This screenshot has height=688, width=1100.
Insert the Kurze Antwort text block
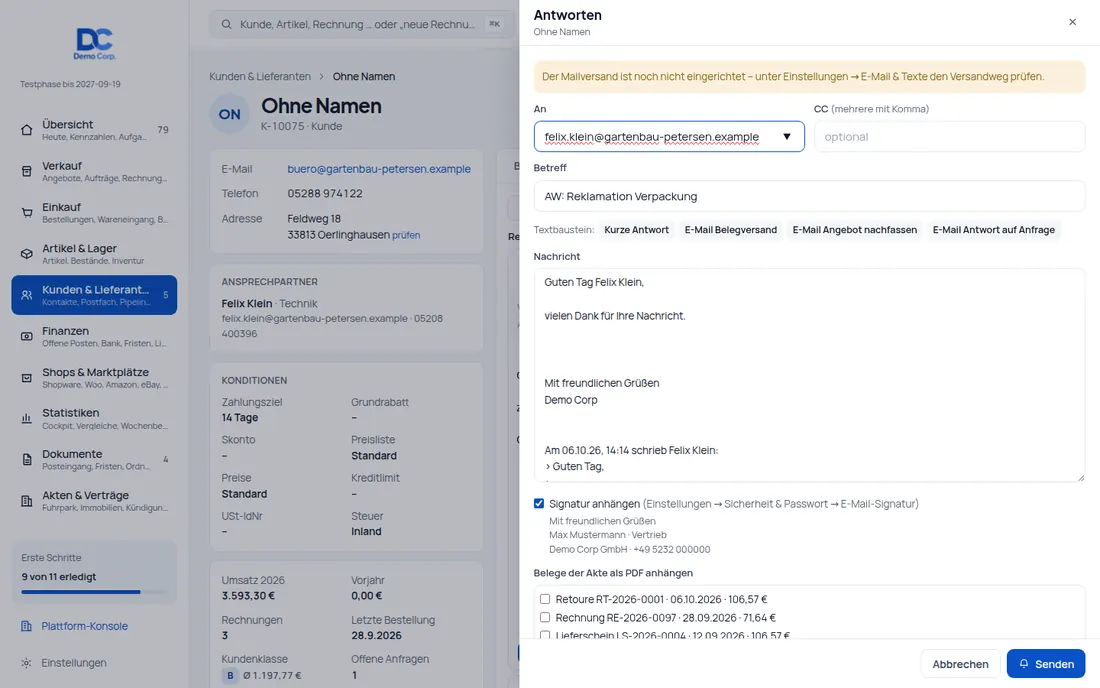click(x=636, y=230)
